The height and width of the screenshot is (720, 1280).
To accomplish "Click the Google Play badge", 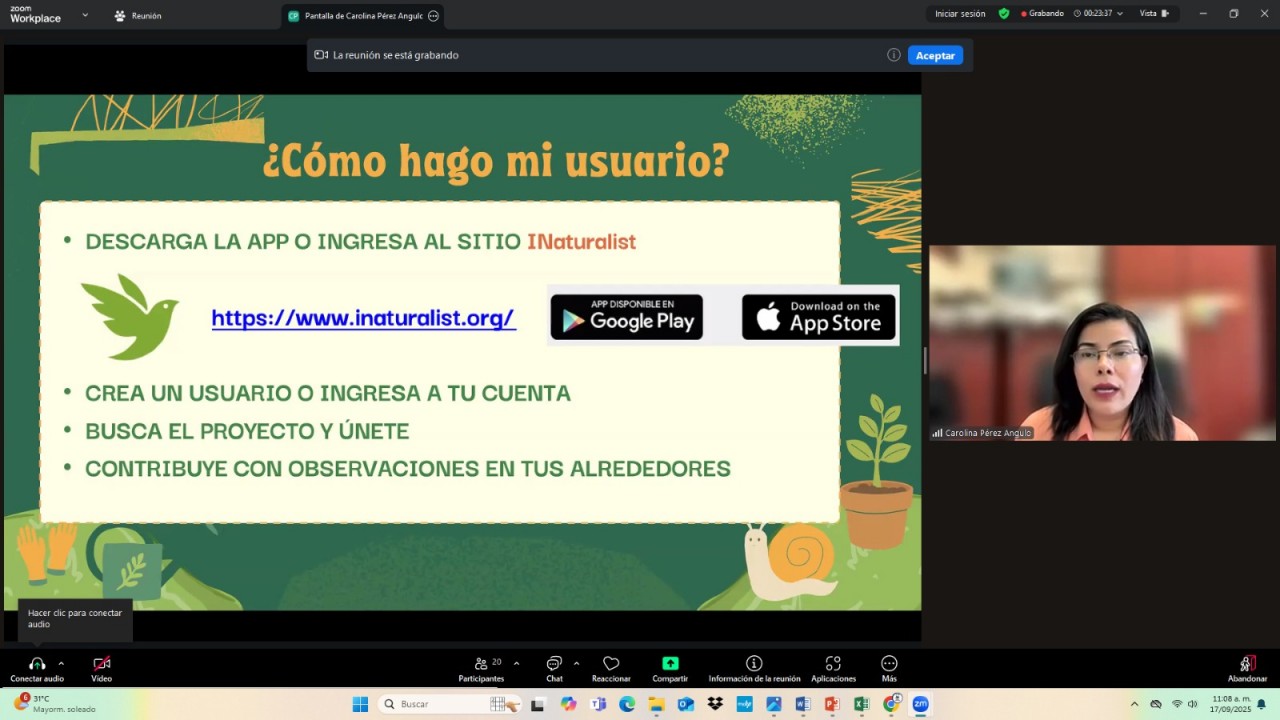I will click(x=627, y=317).
